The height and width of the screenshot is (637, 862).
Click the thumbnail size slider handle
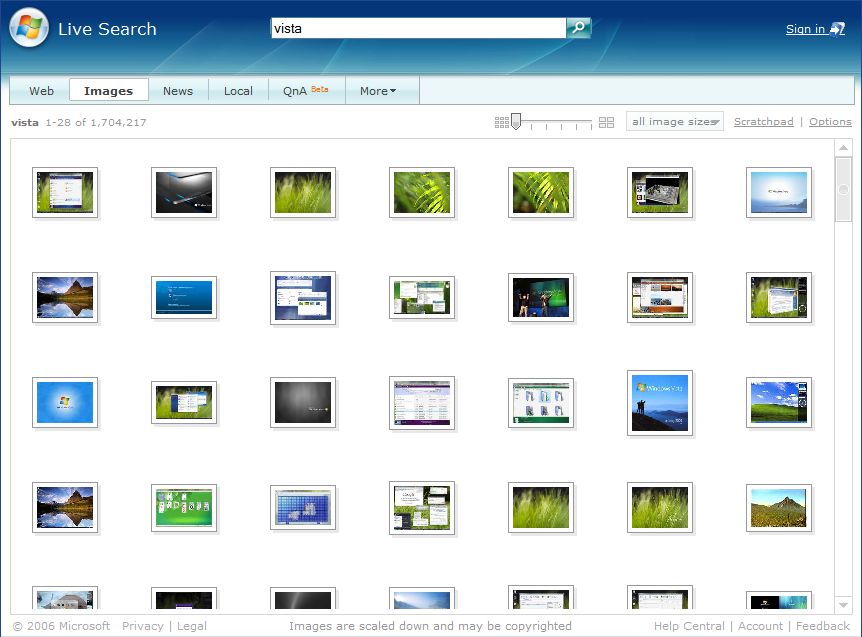(516, 121)
